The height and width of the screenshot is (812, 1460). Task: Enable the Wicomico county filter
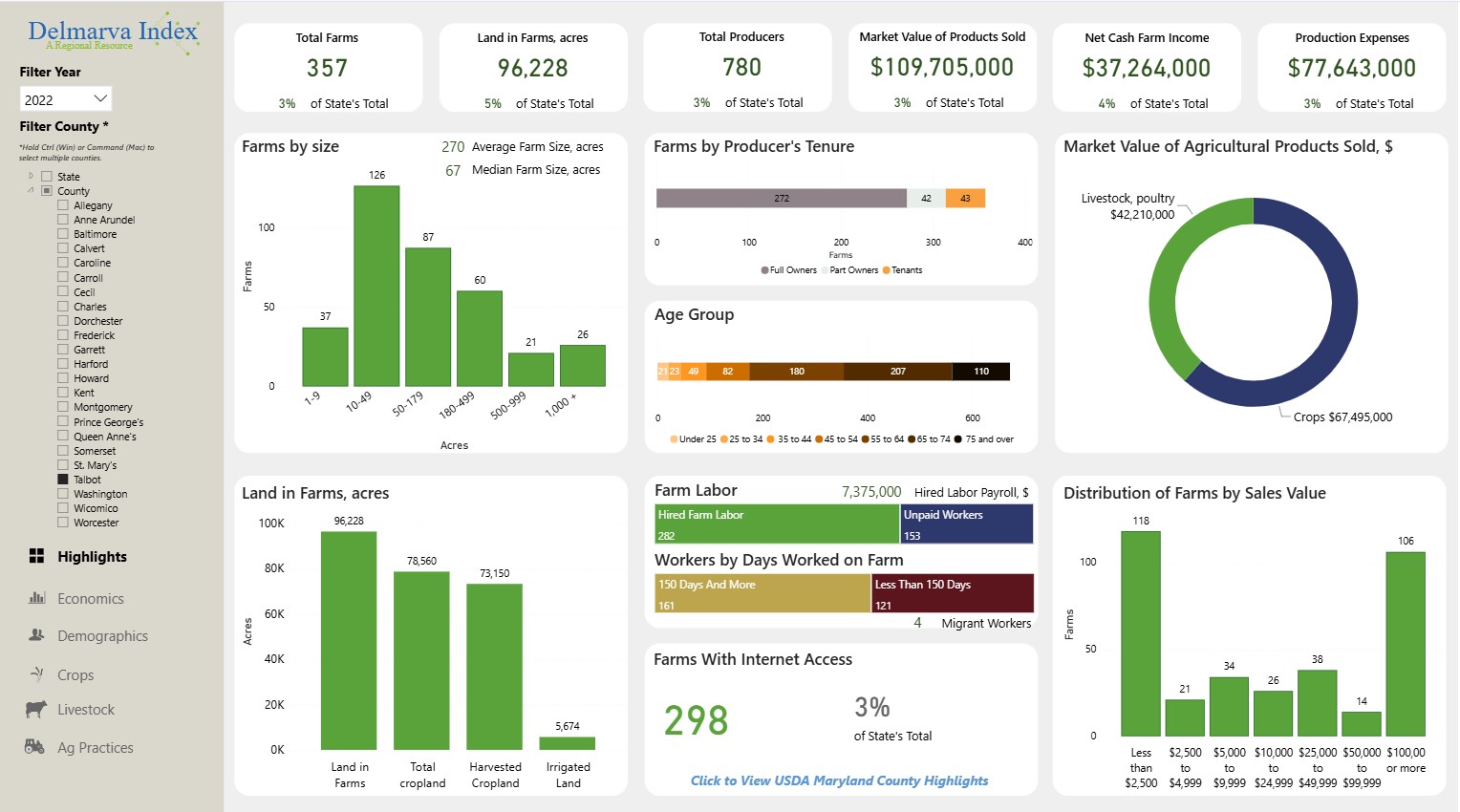[x=61, y=507]
